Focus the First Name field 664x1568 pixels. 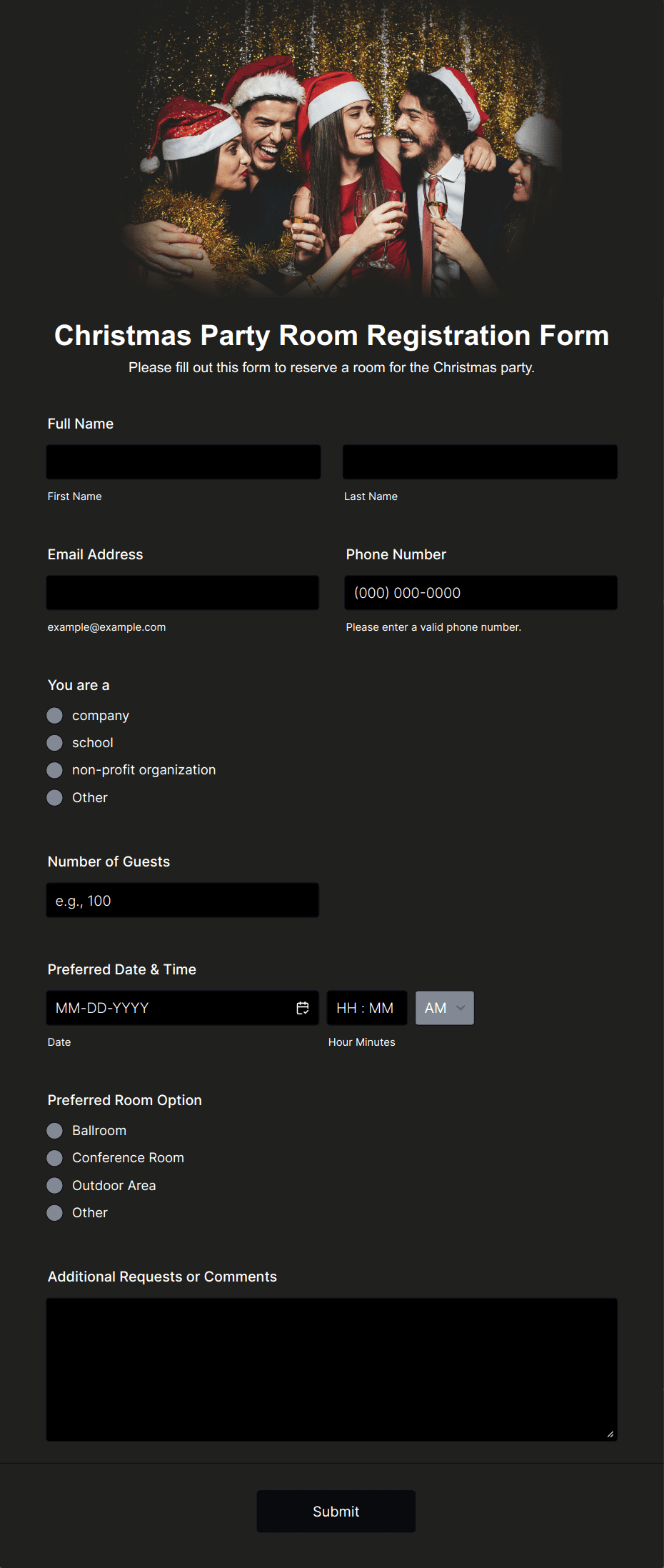tap(183, 462)
